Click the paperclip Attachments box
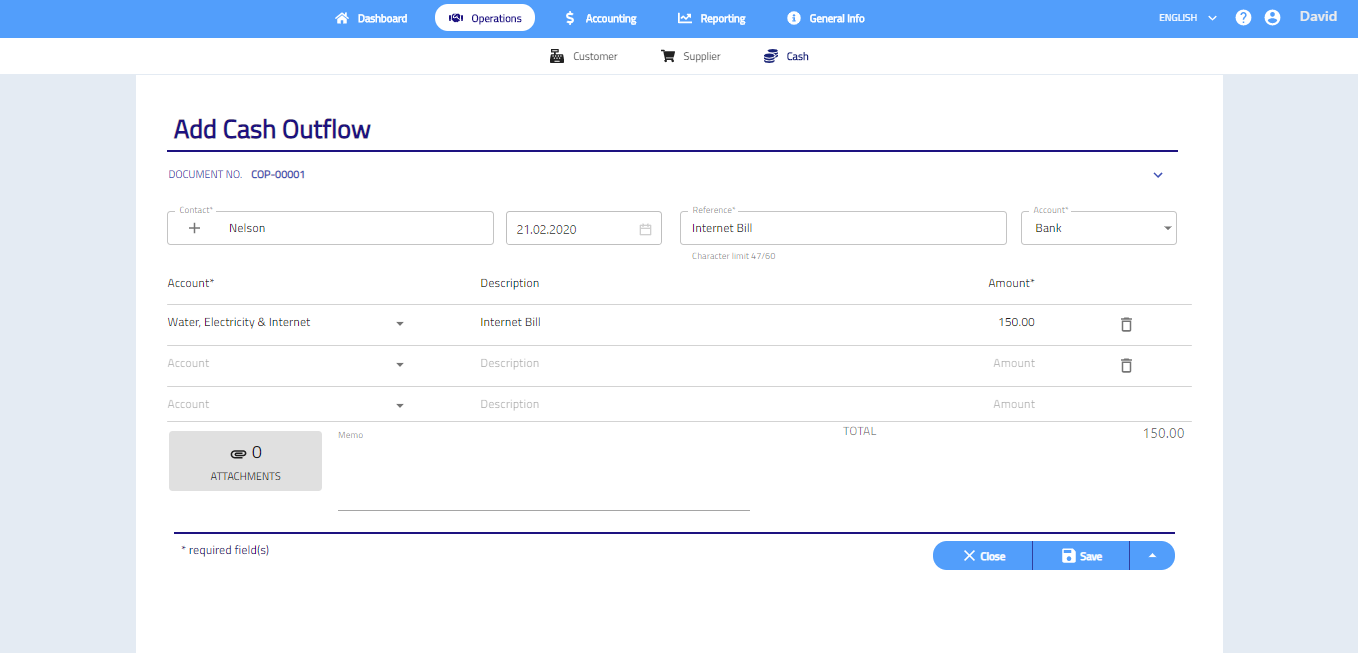The width and height of the screenshot is (1358, 653). pyautogui.click(x=245, y=461)
